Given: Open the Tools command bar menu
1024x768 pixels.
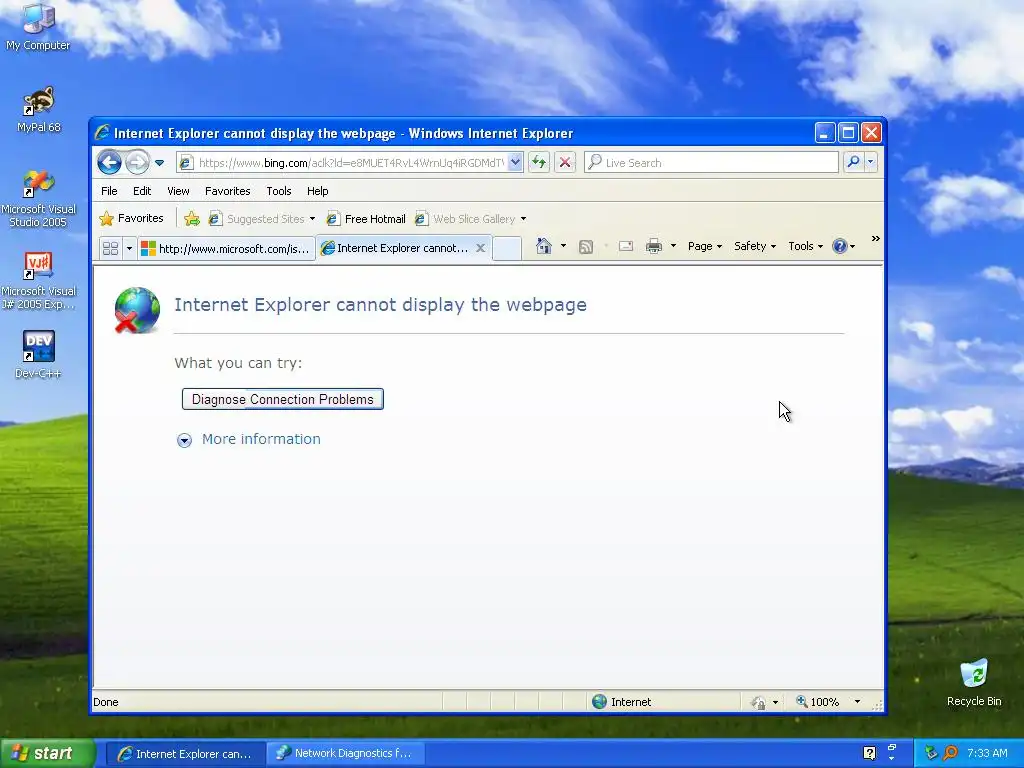Looking at the screenshot, I should [x=805, y=246].
